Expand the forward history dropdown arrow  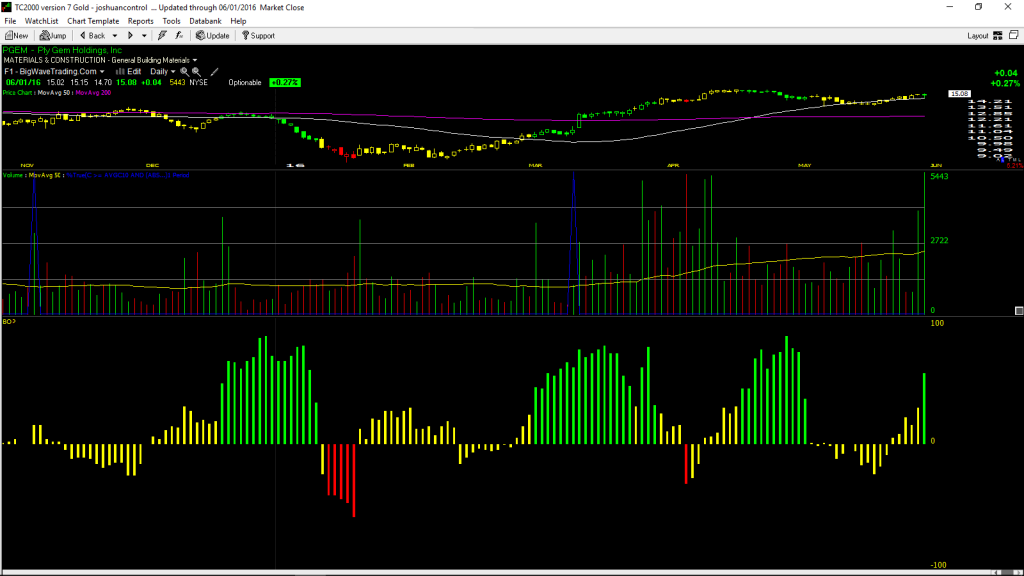click(144, 36)
